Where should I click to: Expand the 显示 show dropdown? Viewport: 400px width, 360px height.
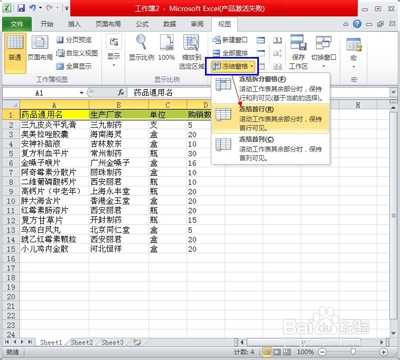[114, 52]
